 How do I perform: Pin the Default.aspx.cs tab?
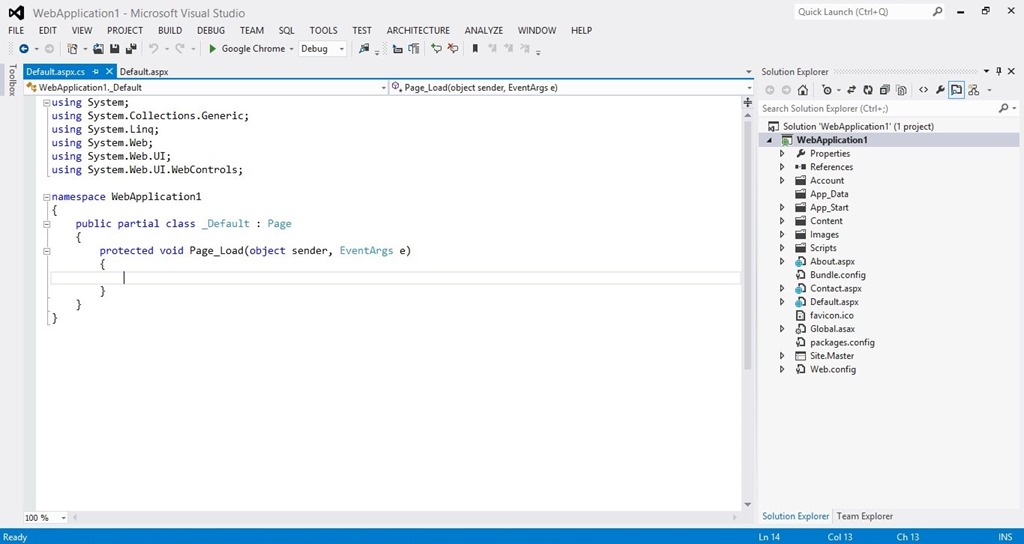coord(96,72)
